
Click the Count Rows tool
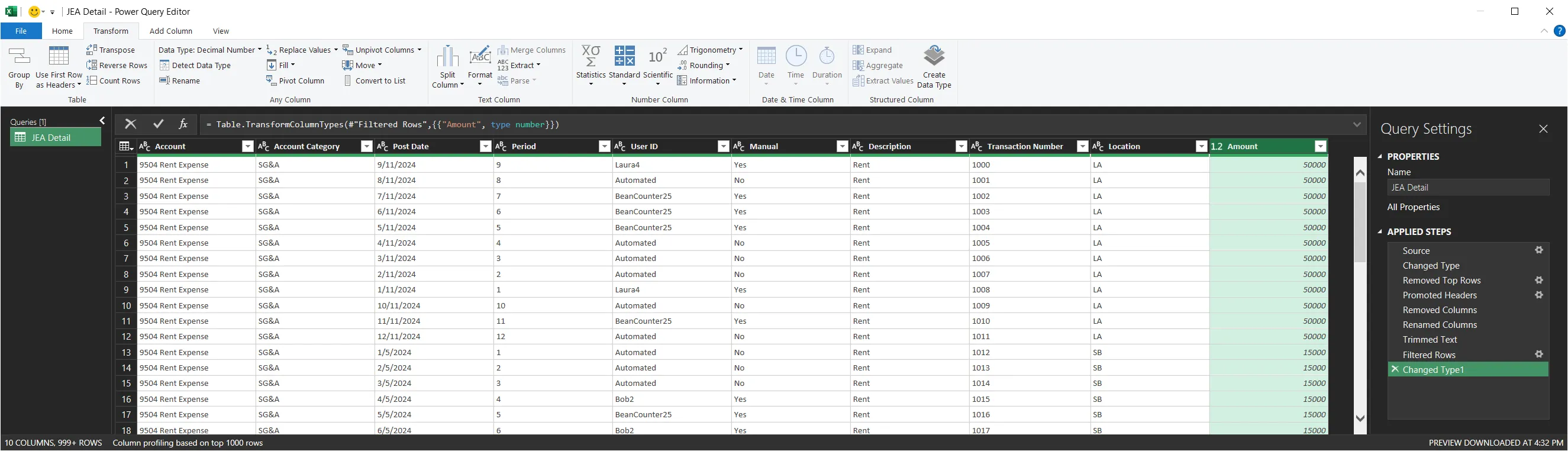pos(114,80)
